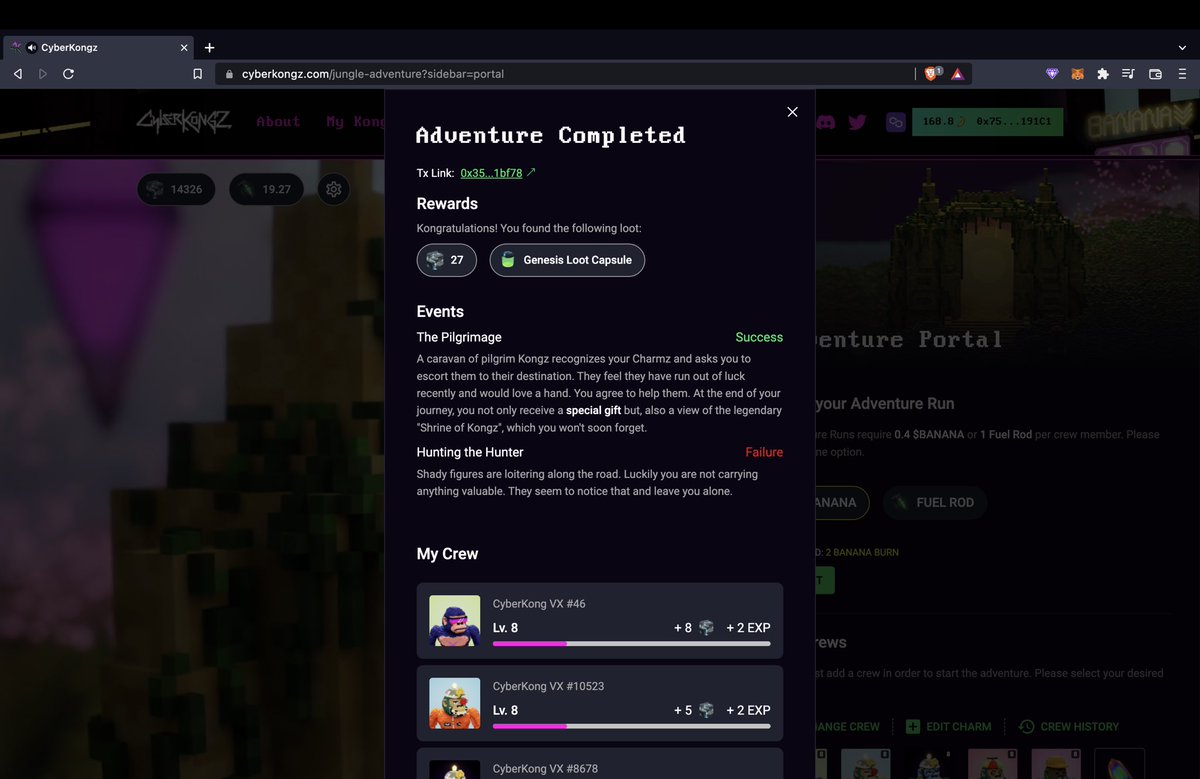Click the CyberKong VX #46 name
The height and width of the screenshot is (779, 1200).
[x=539, y=604]
